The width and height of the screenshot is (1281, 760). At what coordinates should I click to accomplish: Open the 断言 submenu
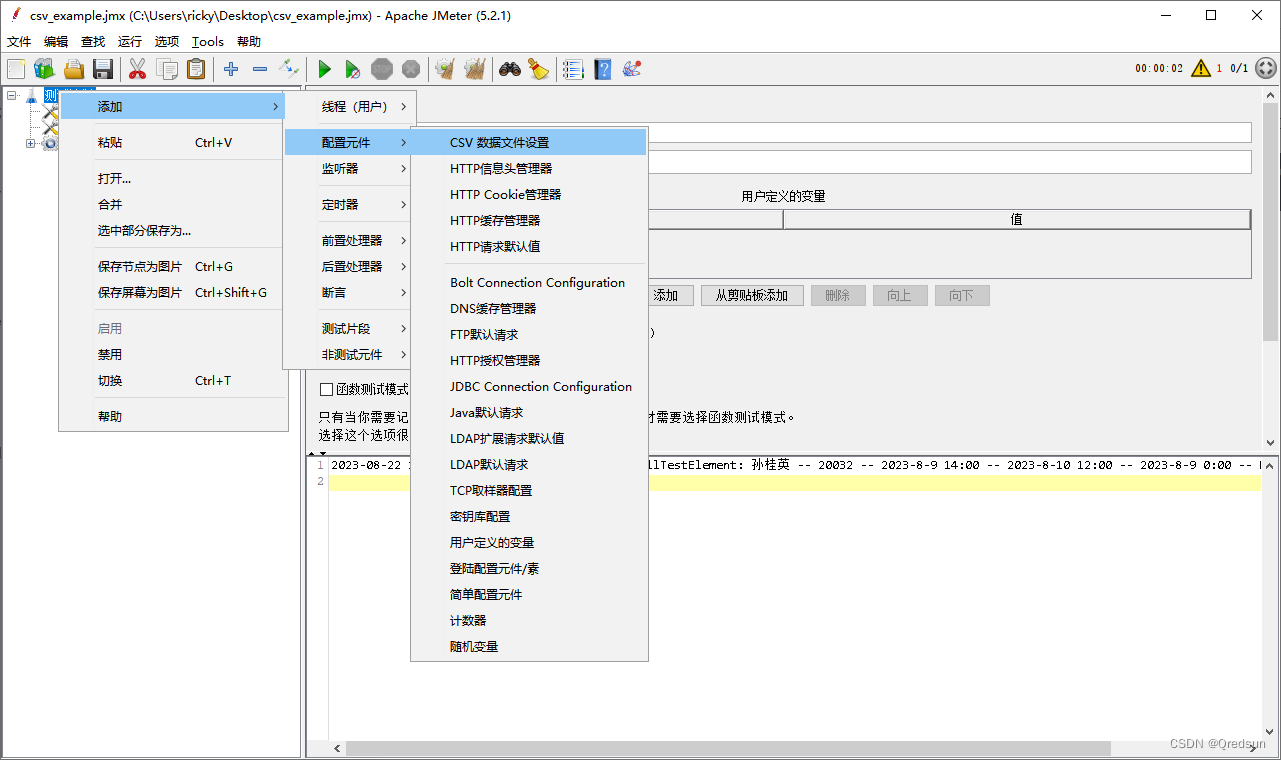[349, 293]
